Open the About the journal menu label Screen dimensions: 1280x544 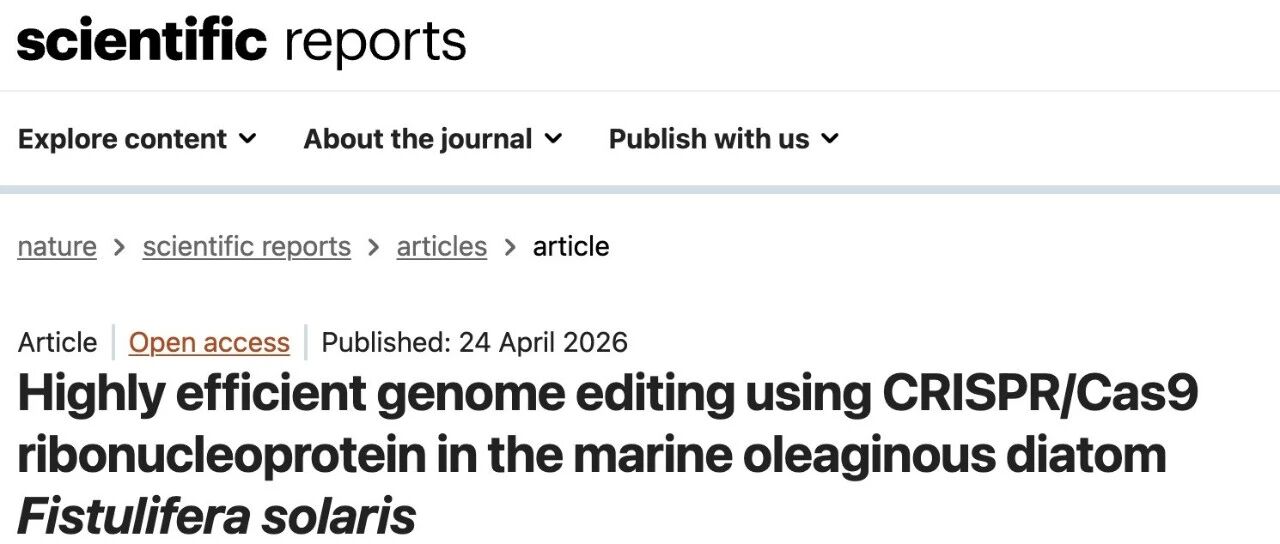(x=418, y=139)
